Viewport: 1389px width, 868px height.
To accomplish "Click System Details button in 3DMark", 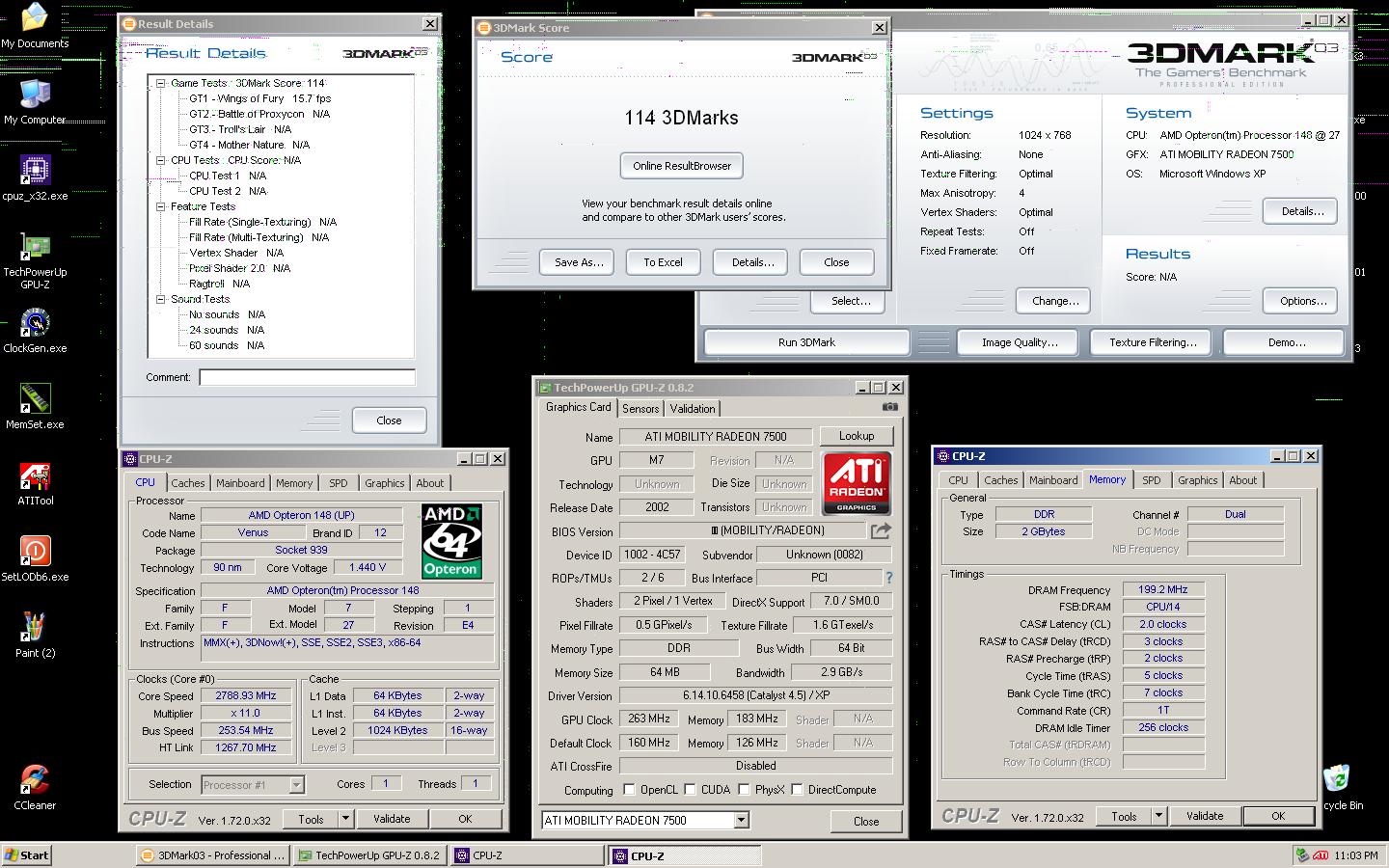I will (x=1302, y=211).
